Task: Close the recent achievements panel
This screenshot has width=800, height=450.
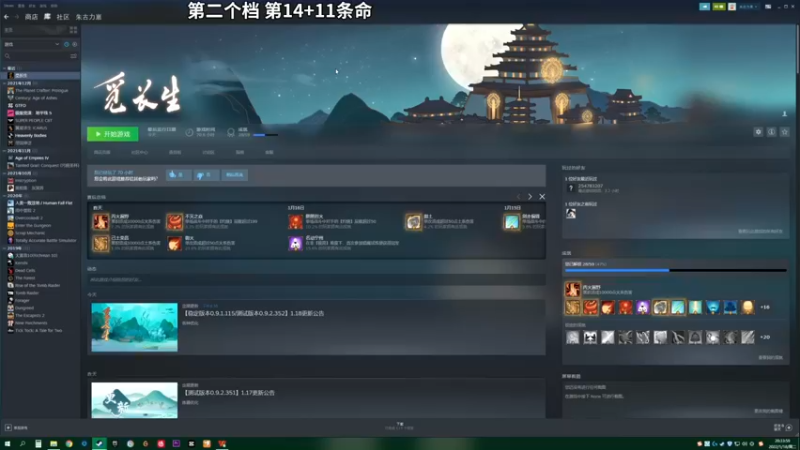Action: click(542, 197)
